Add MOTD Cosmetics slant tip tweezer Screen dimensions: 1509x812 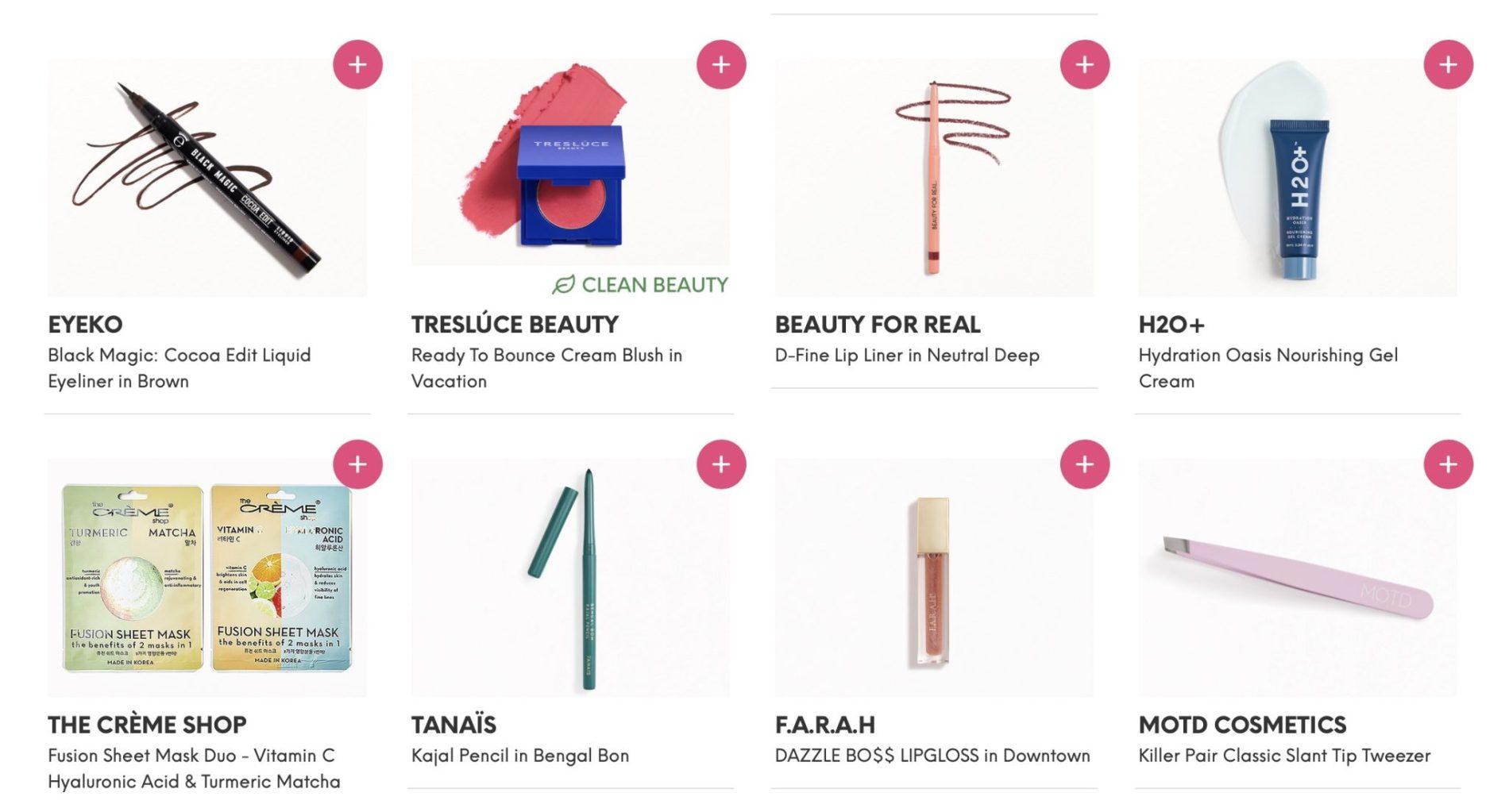tap(1448, 464)
